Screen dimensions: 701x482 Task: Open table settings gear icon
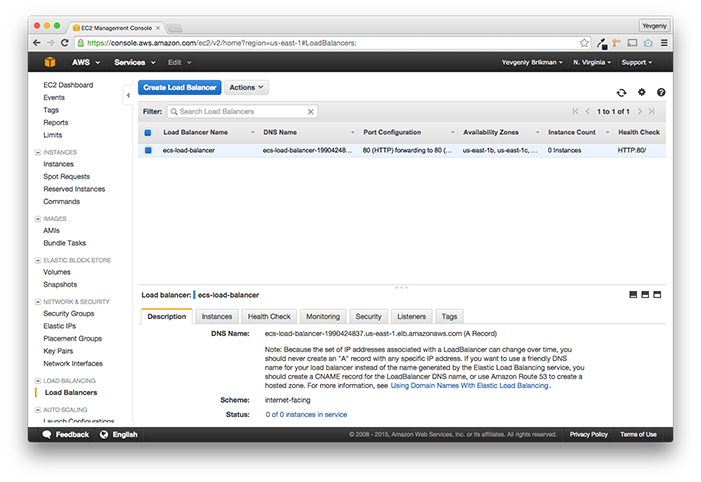click(x=642, y=92)
